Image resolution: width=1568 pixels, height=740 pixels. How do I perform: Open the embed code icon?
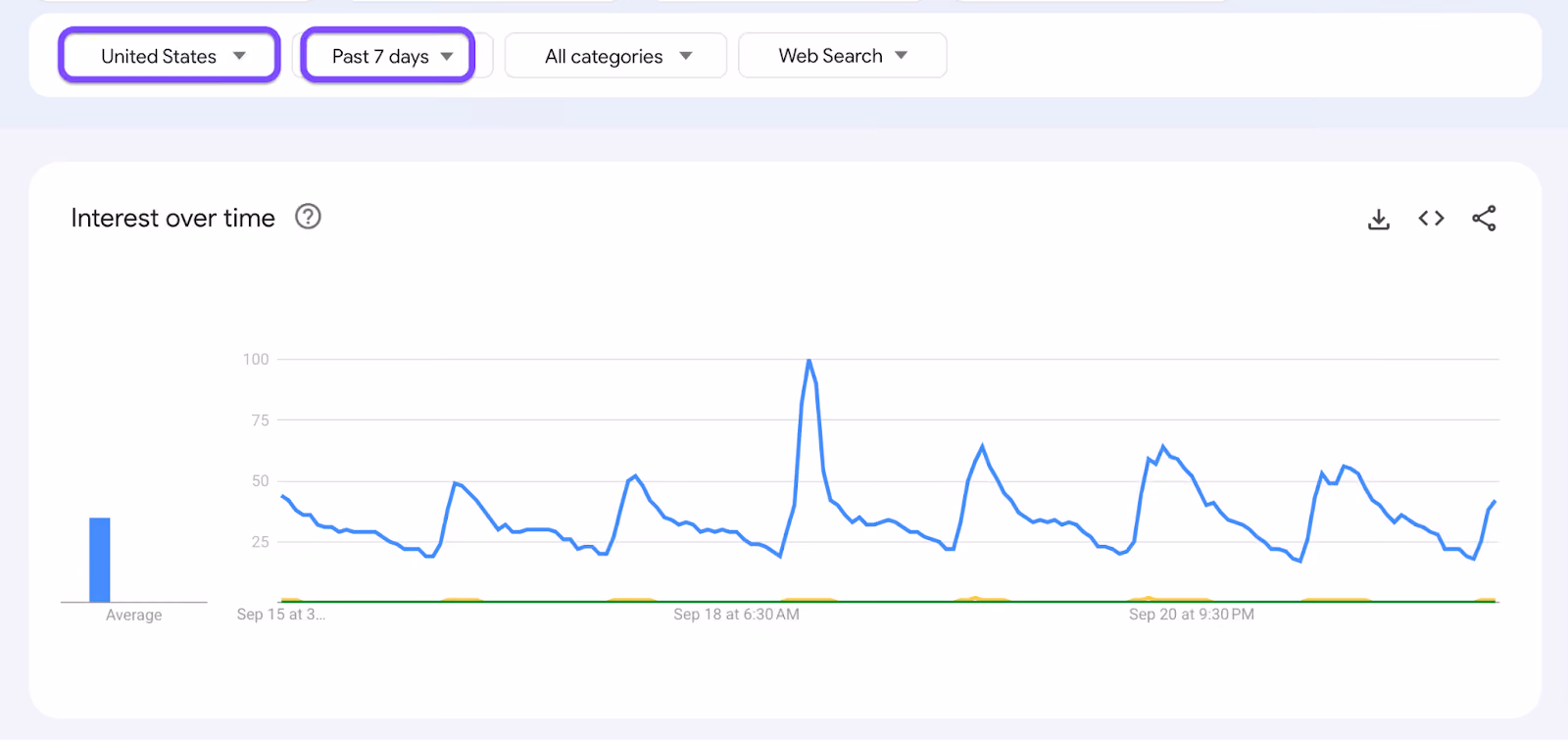pyautogui.click(x=1431, y=219)
